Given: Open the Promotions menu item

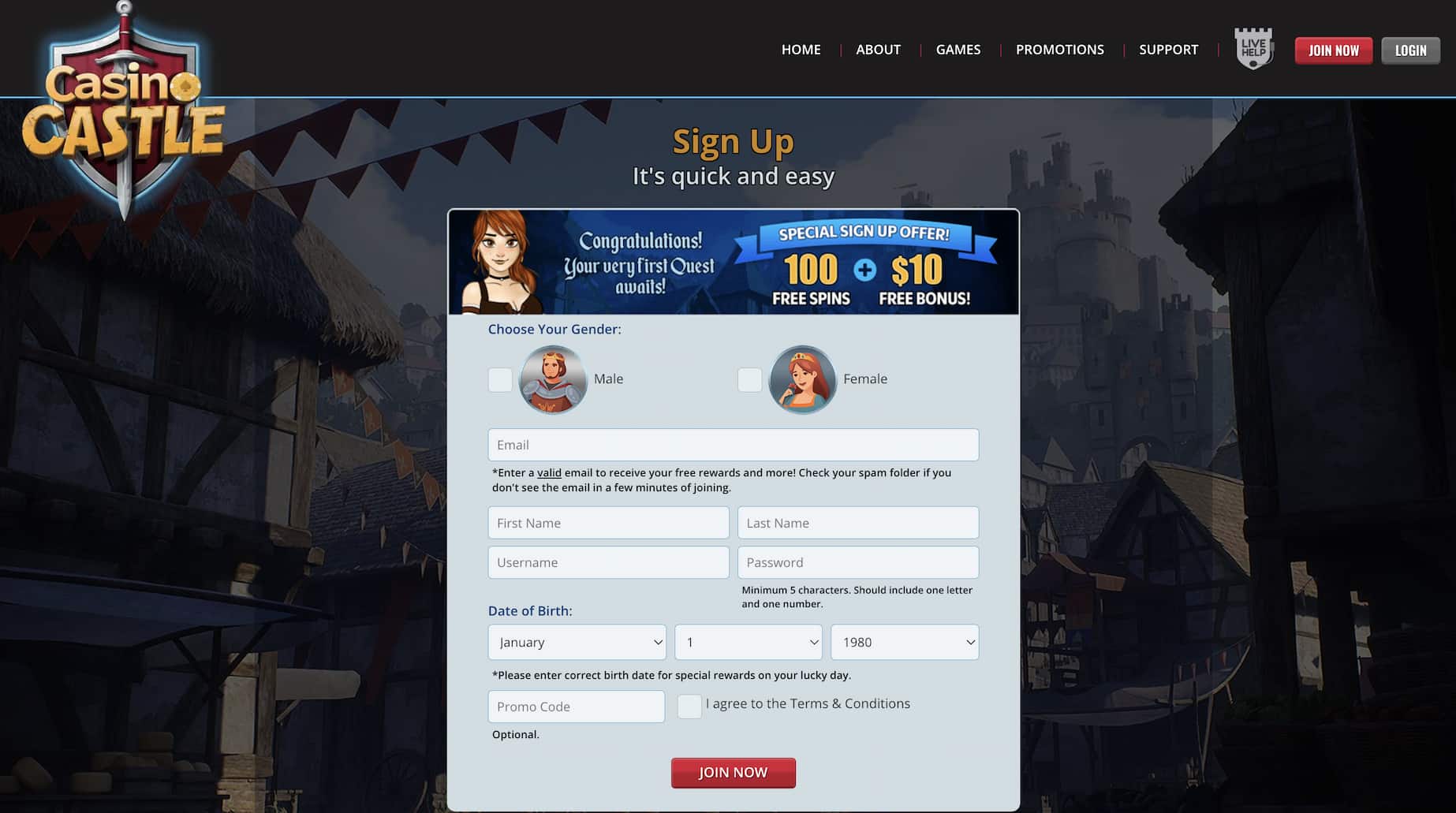Looking at the screenshot, I should [1059, 50].
